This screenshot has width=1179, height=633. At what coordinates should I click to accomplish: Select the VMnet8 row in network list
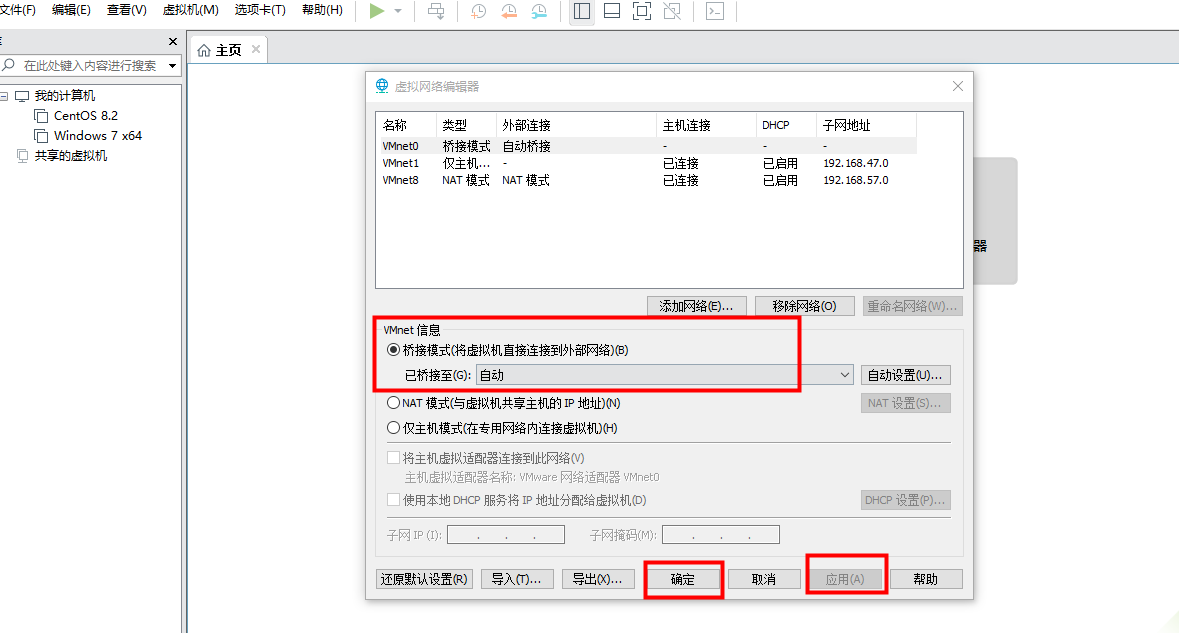pyautogui.click(x=646, y=180)
